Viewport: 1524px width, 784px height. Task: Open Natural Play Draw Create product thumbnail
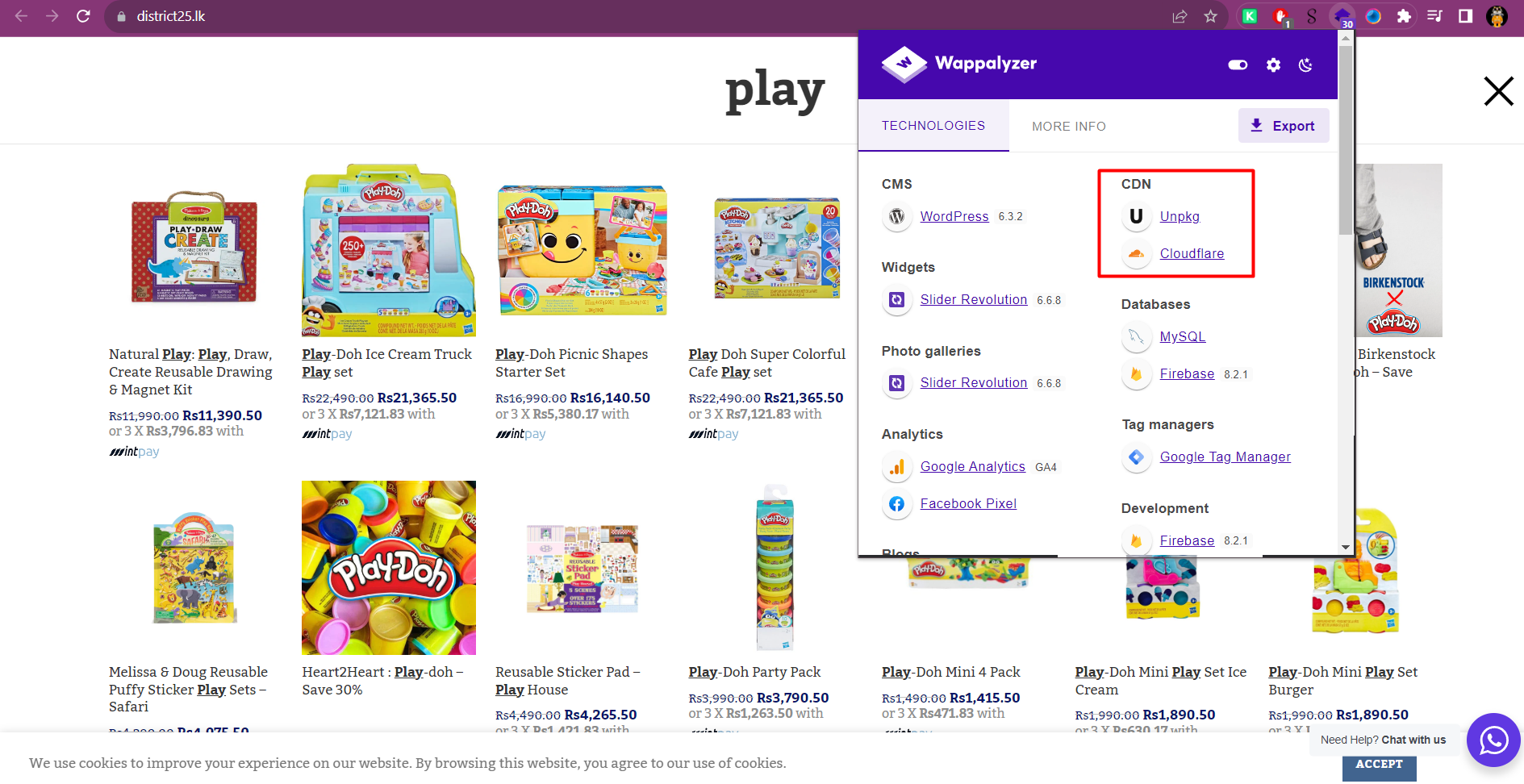pos(194,249)
